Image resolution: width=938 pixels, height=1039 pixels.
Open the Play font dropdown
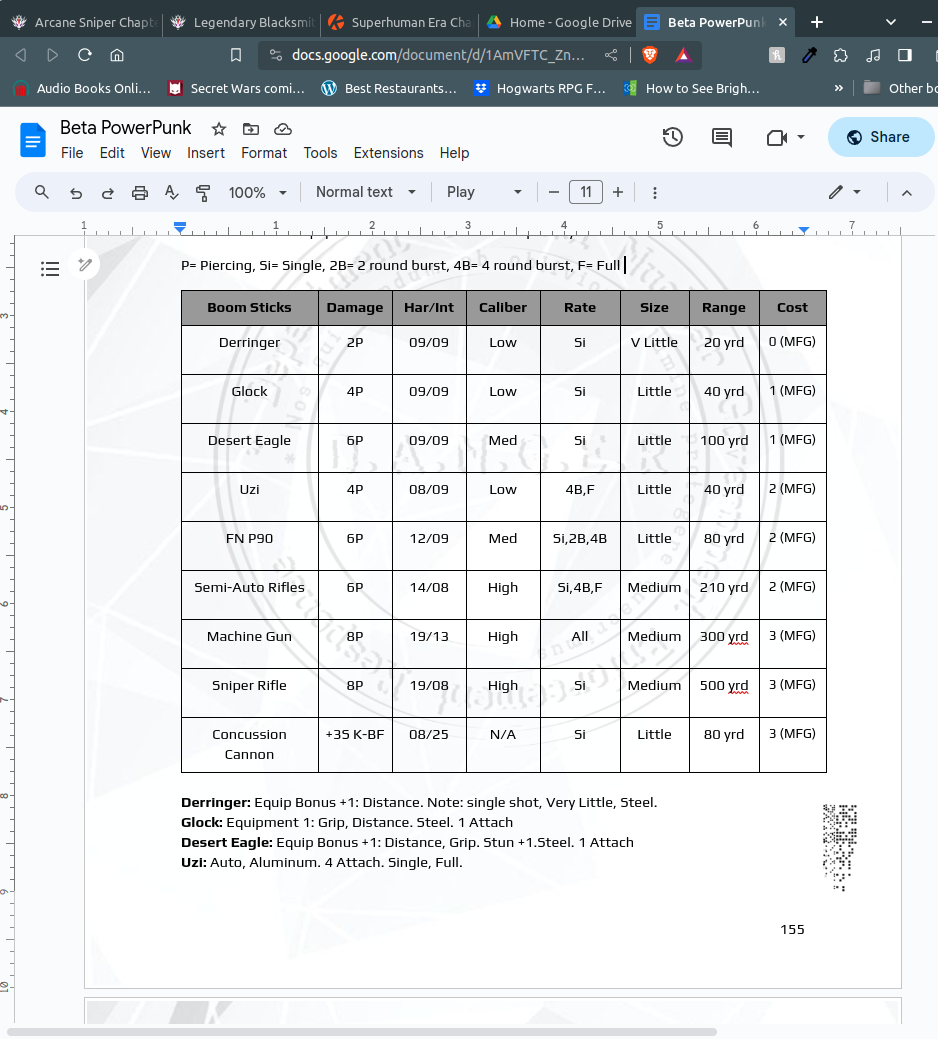484,192
